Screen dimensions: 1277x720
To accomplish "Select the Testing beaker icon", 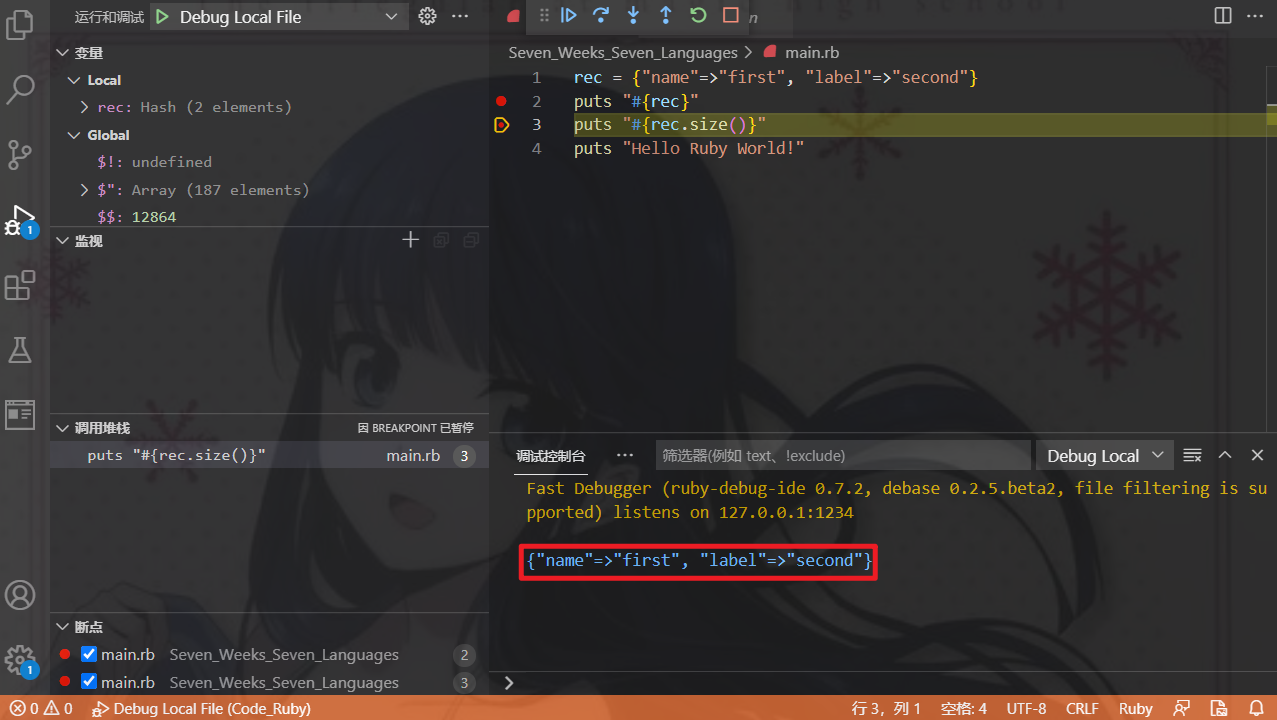I will (x=20, y=350).
